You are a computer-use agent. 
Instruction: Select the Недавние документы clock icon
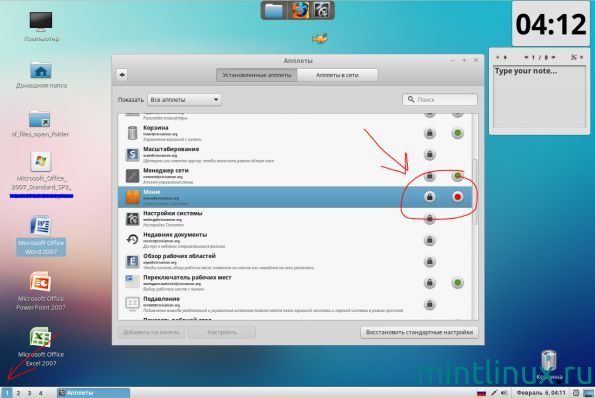(132, 240)
